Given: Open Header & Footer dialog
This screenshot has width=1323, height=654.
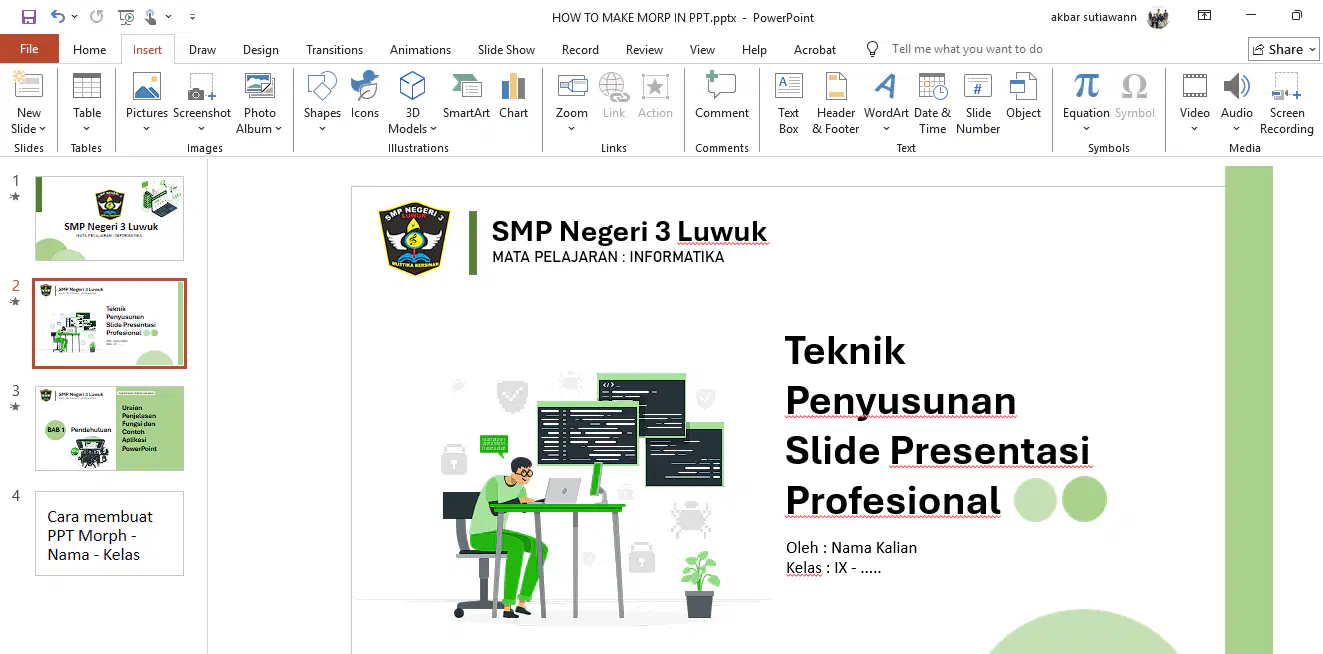Looking at the screenshot, I should pyautogui.click(x=836, y=103).
